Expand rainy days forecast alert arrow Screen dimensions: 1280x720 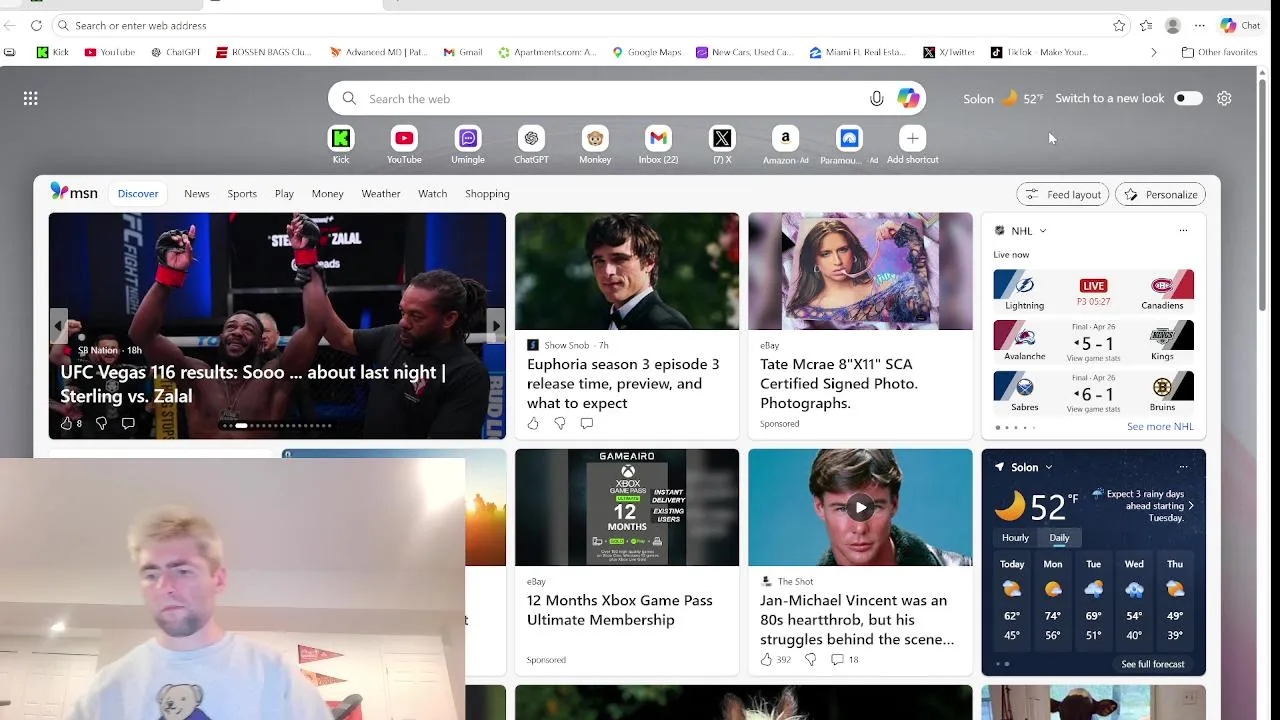click(x=1190, y=506)
